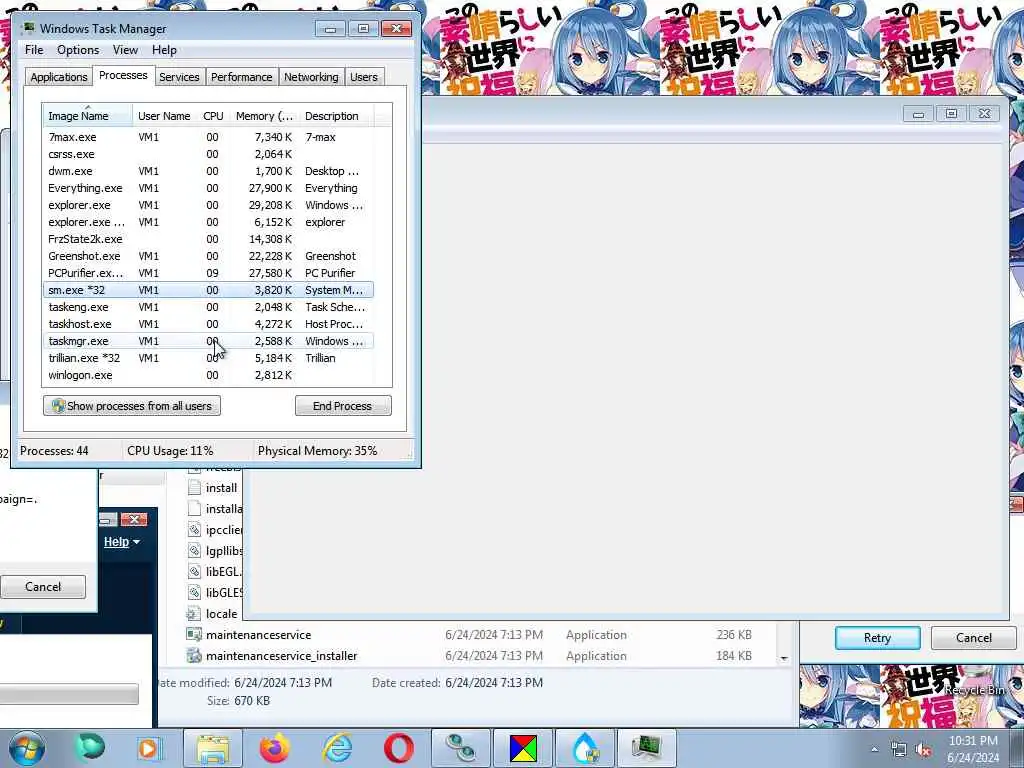Open the Options menu in Task Manager
Screen dimensions: 1024x768
coord(78,50)
